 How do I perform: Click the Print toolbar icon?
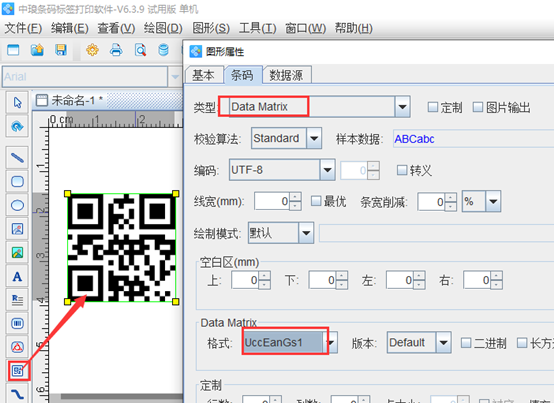(116, 50)
